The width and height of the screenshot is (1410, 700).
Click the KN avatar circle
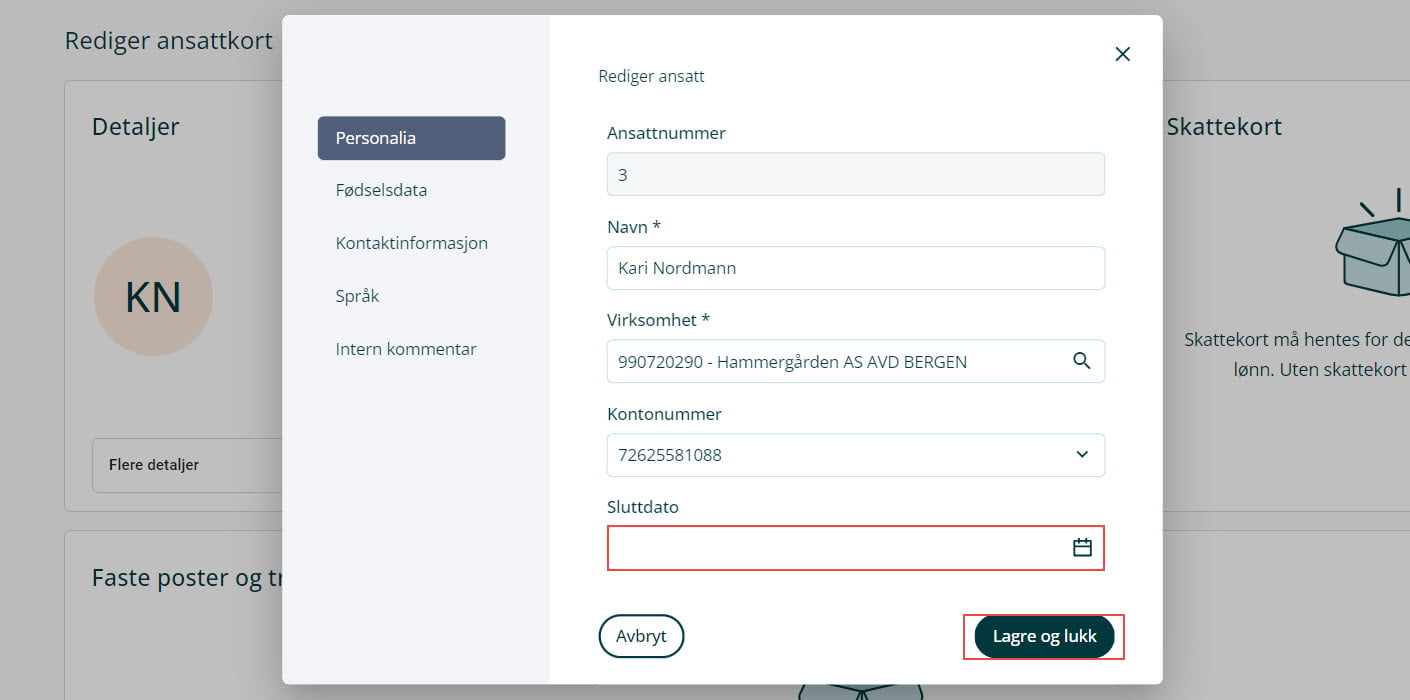(x=153, y=297)
